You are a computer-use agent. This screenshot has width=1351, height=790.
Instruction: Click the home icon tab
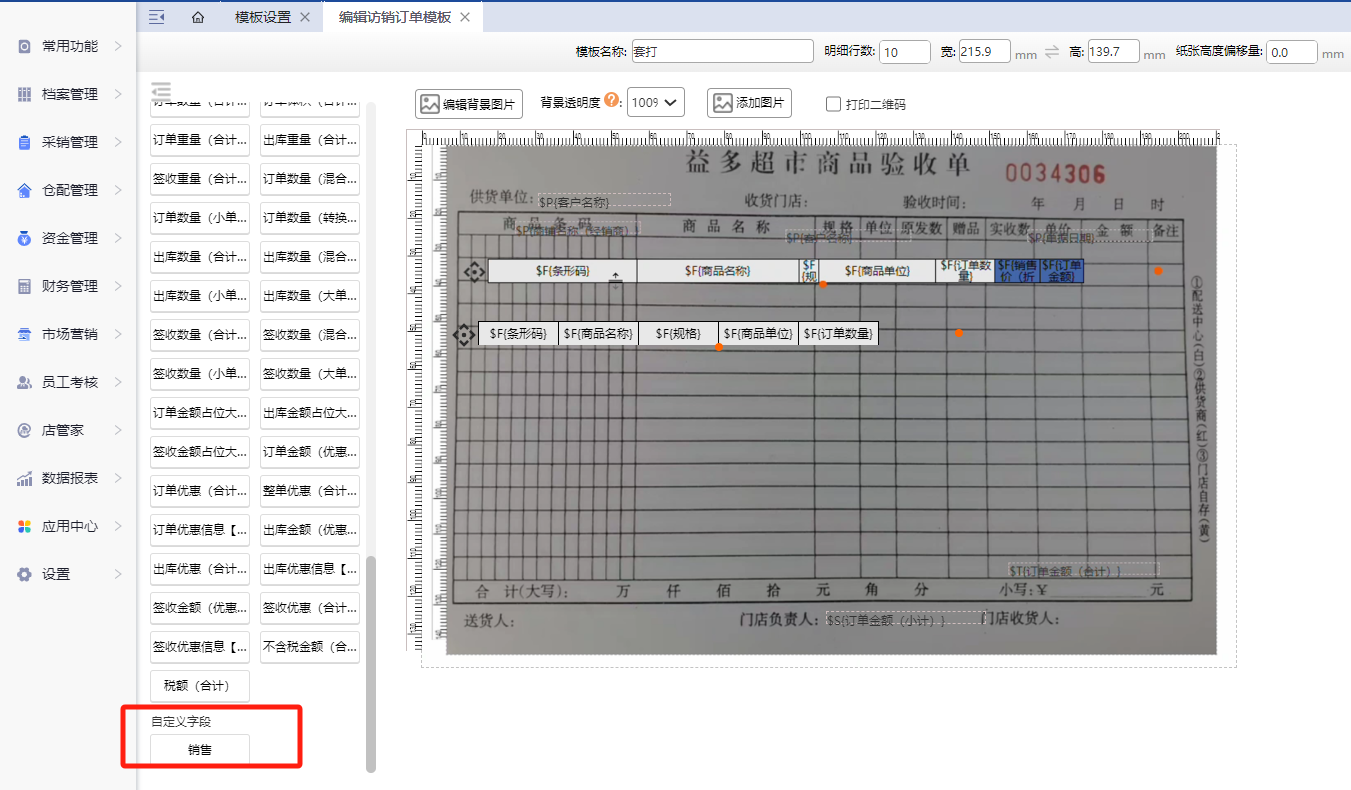(198, 17)
